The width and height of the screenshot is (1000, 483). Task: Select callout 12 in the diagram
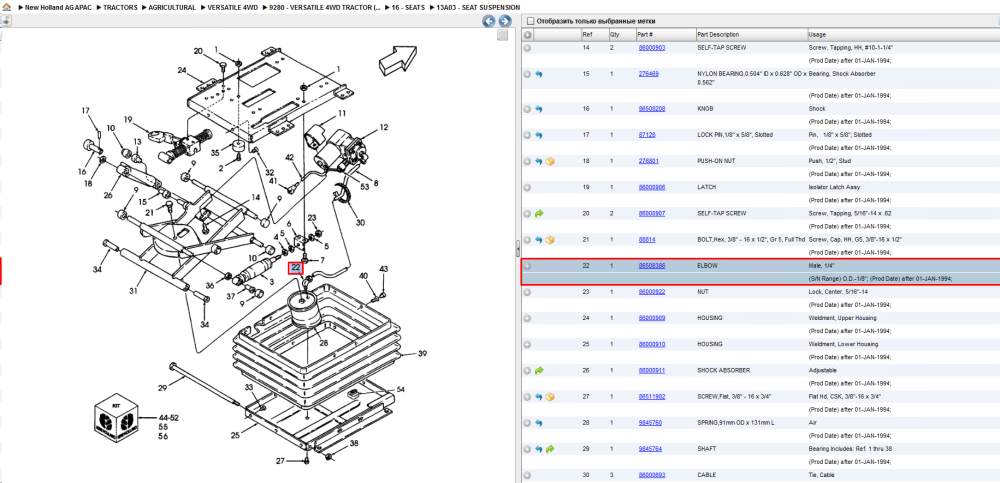(x=383, y=128)
